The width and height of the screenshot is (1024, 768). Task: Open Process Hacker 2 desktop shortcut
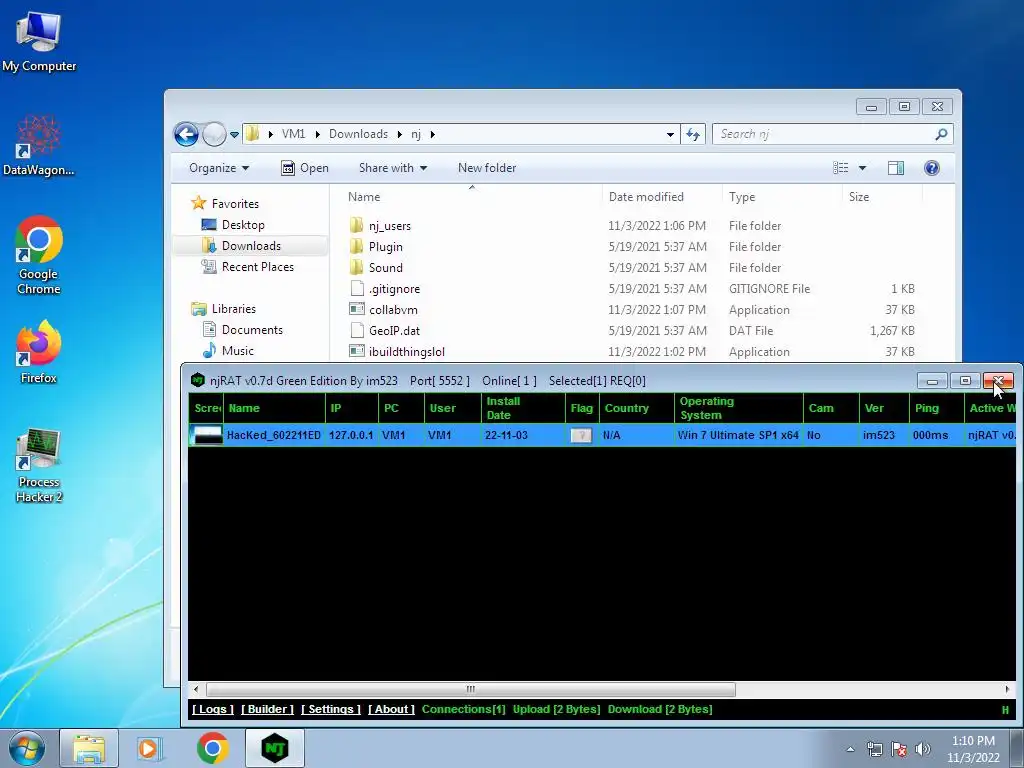pos(39,466)
